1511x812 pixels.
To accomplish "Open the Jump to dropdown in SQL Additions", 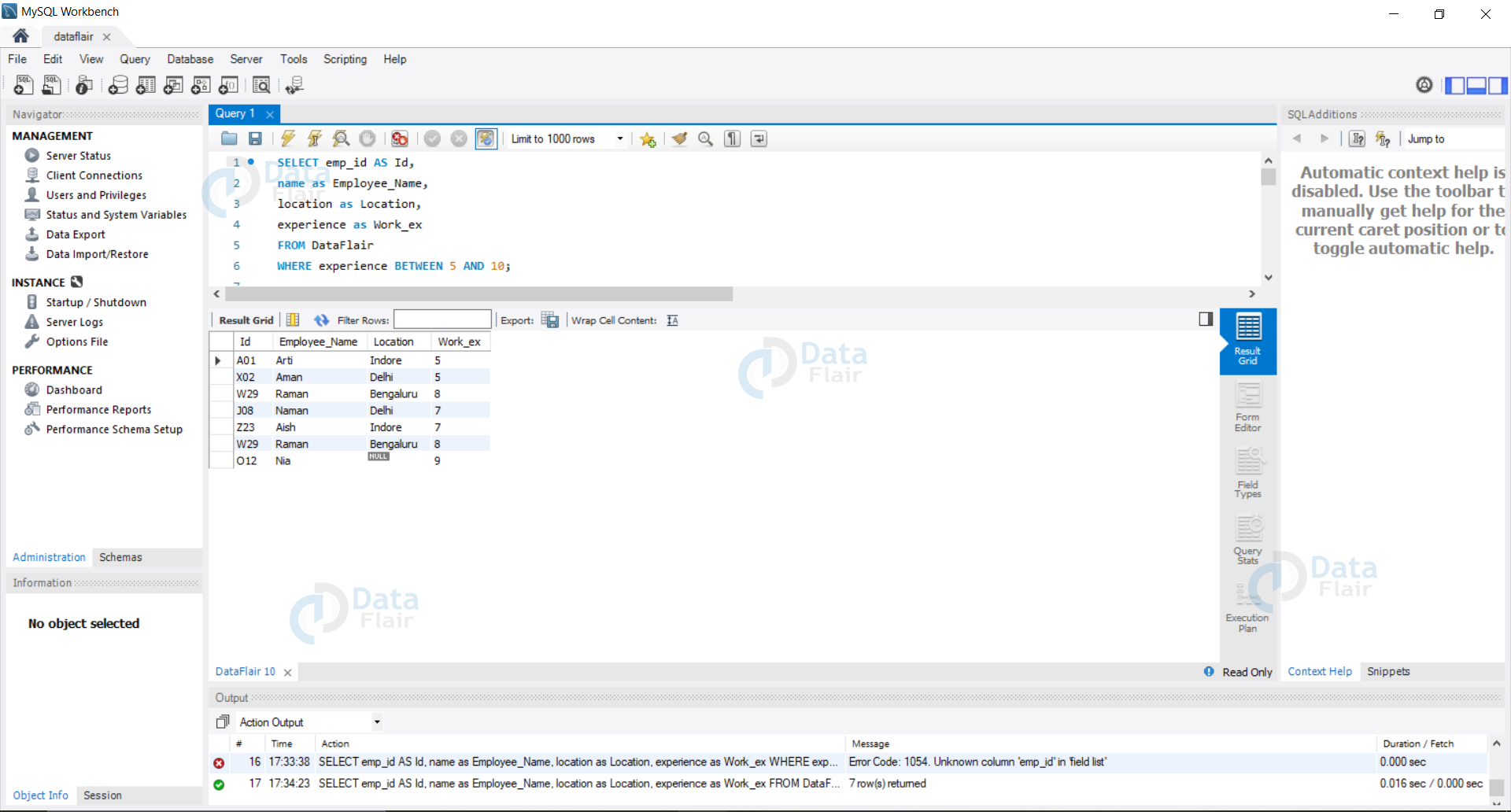I will coord(1453,139).
